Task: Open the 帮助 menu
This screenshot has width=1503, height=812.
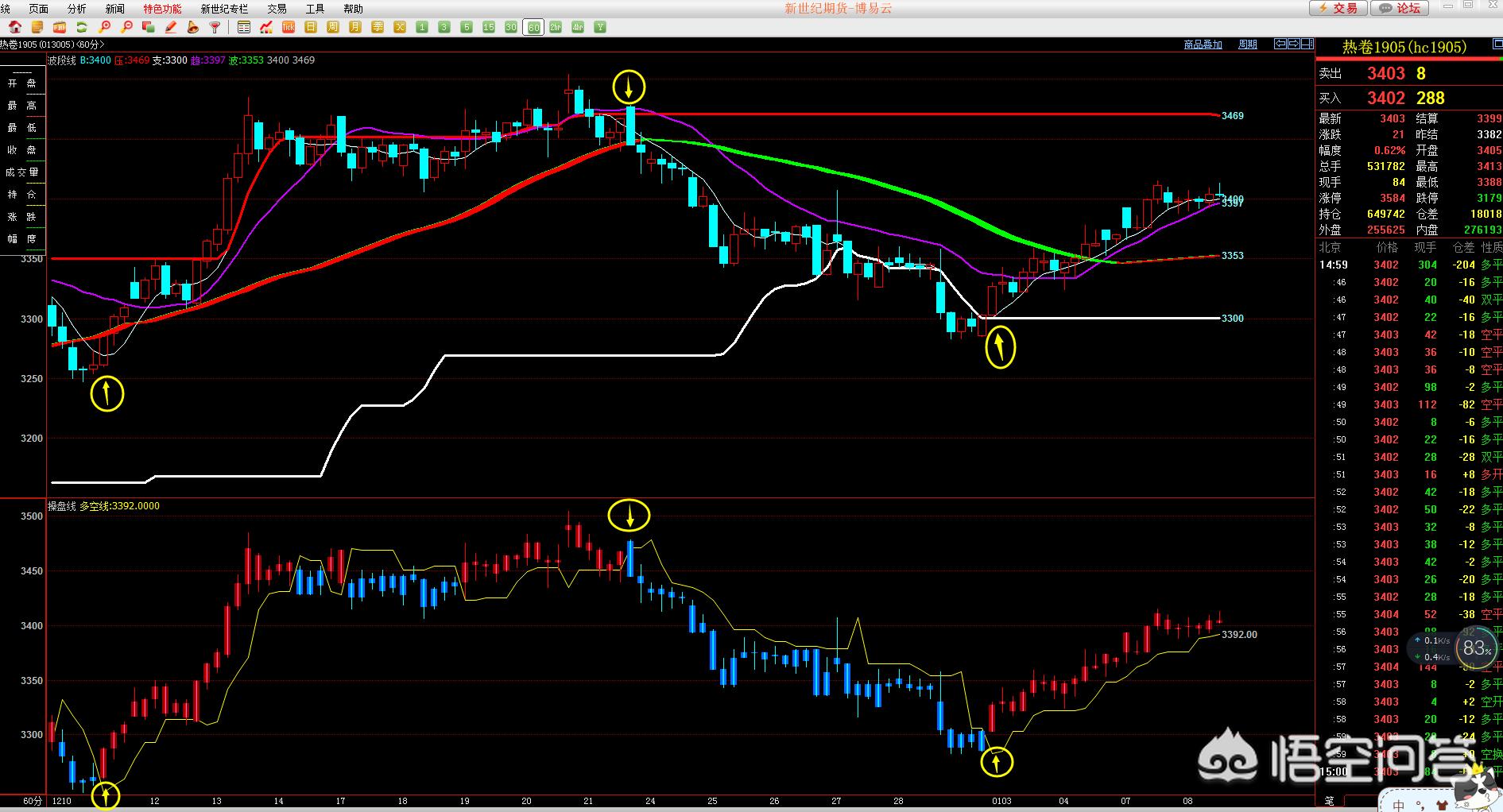Action: pyautogui.click(x=353, y=9)
